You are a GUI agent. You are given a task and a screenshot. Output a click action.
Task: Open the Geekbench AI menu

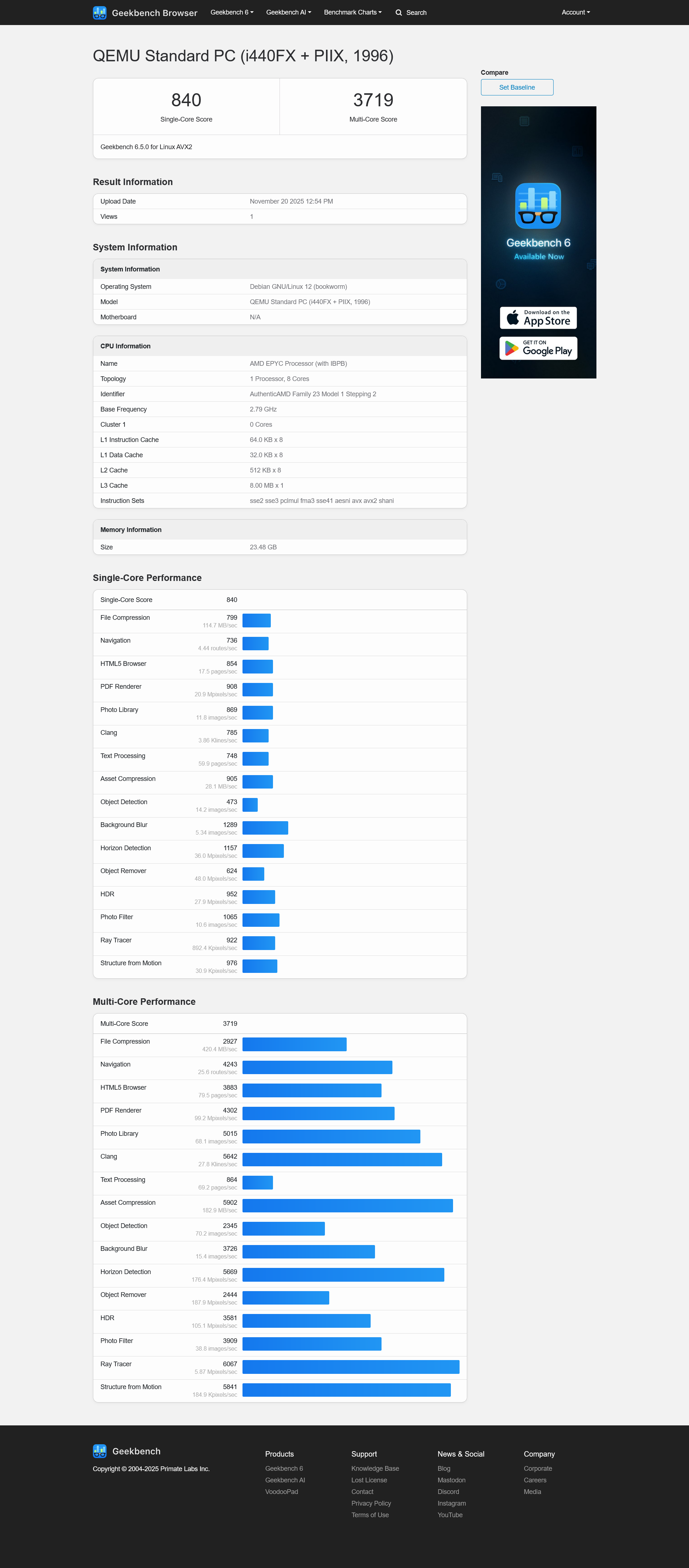288,12
